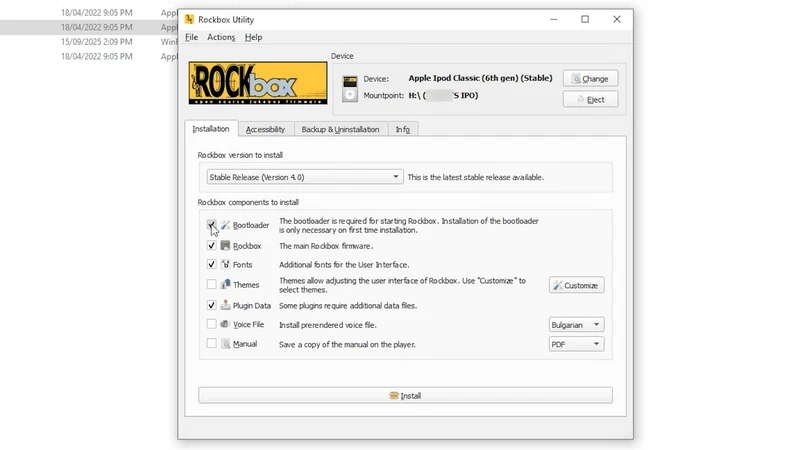
Task: Uncheck the Rockbox firmware checkbox
Action: (x=211, y=246)
